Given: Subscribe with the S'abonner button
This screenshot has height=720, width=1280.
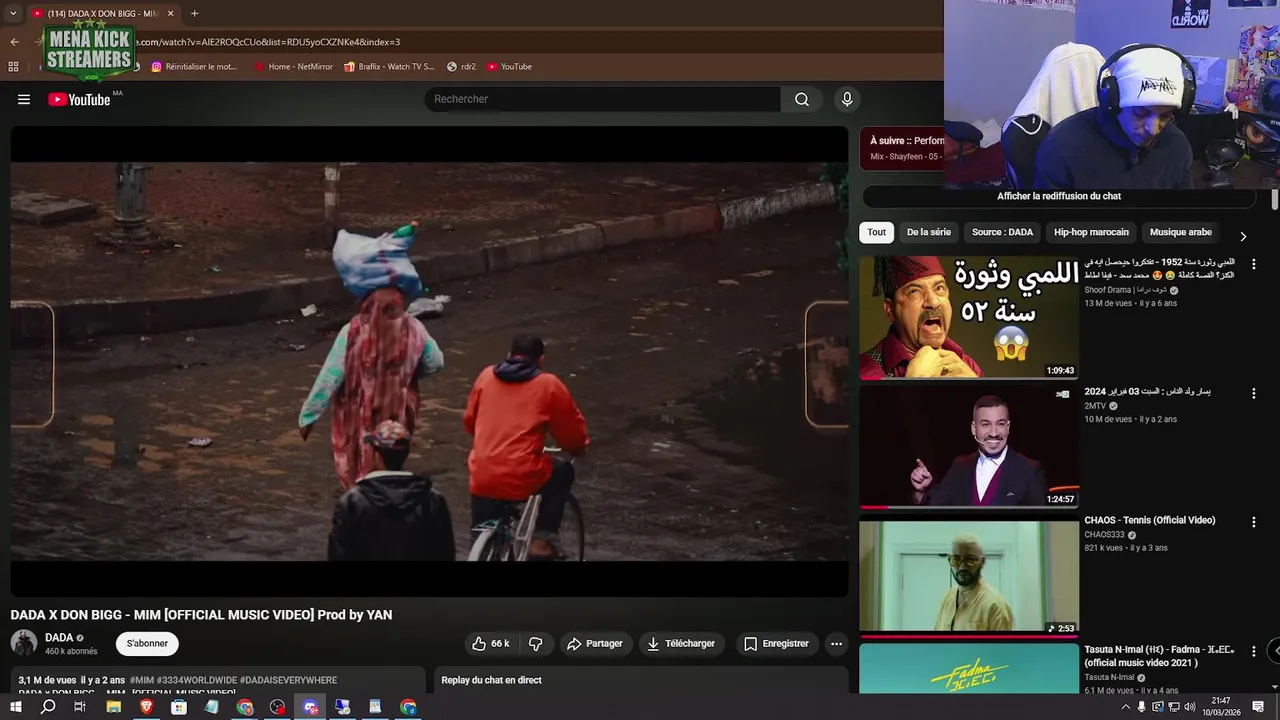Looking at the screenshot, I should click(x=147, y=644).
